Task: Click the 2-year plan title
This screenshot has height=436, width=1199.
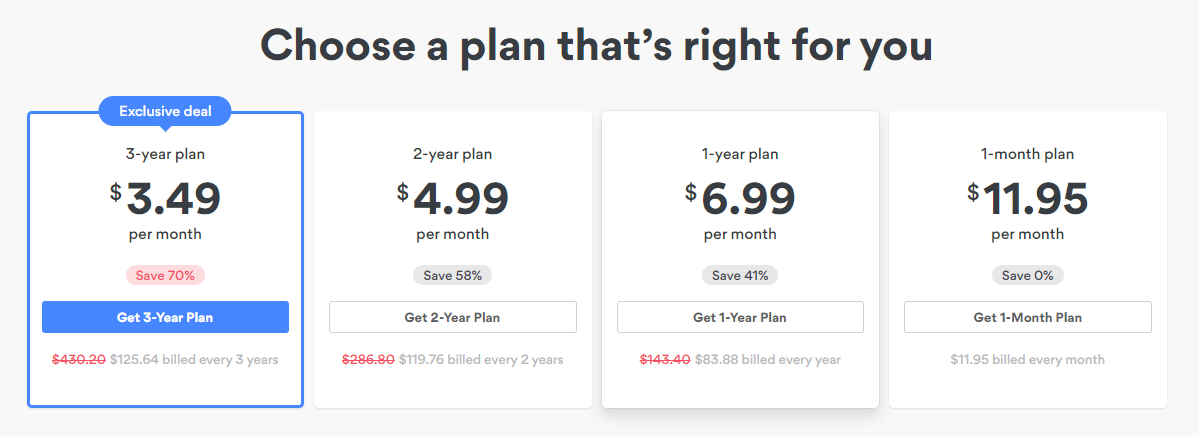Action: (x=453, y=154)
